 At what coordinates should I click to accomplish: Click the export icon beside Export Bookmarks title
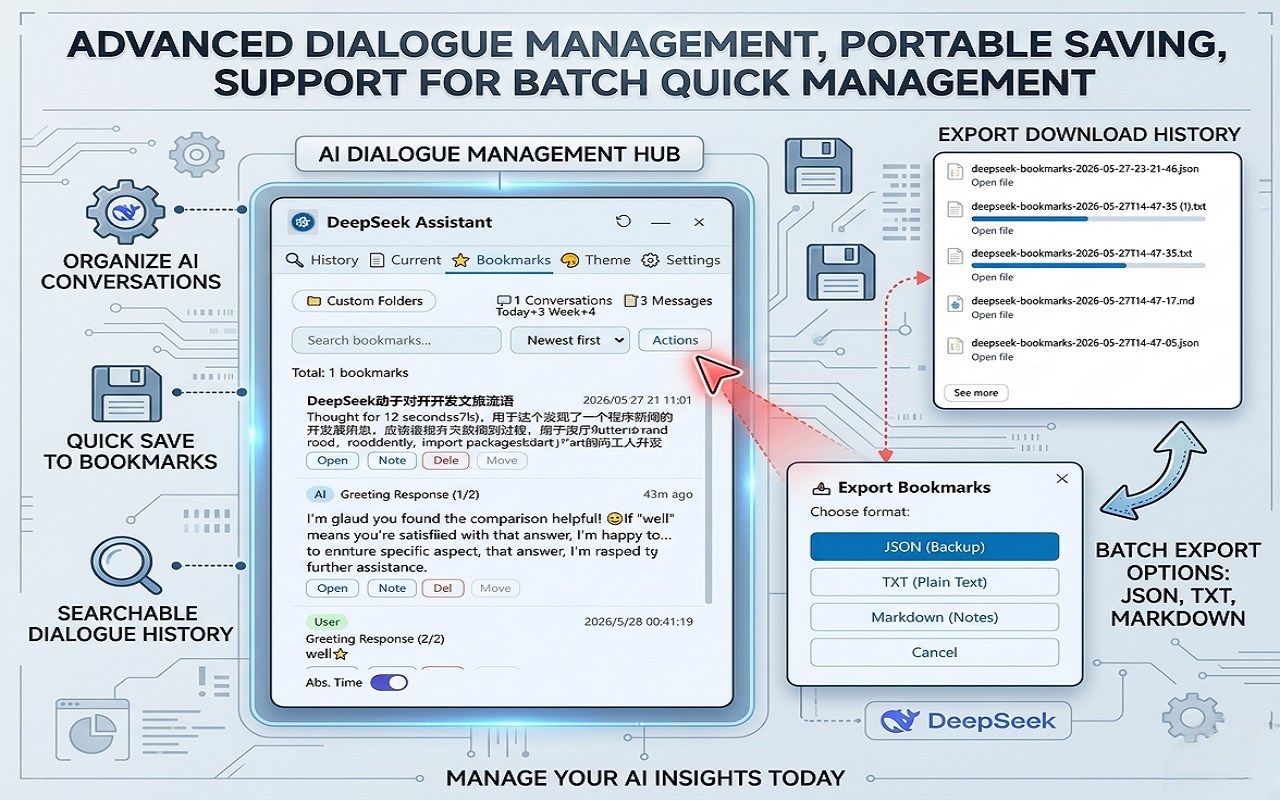821,488
